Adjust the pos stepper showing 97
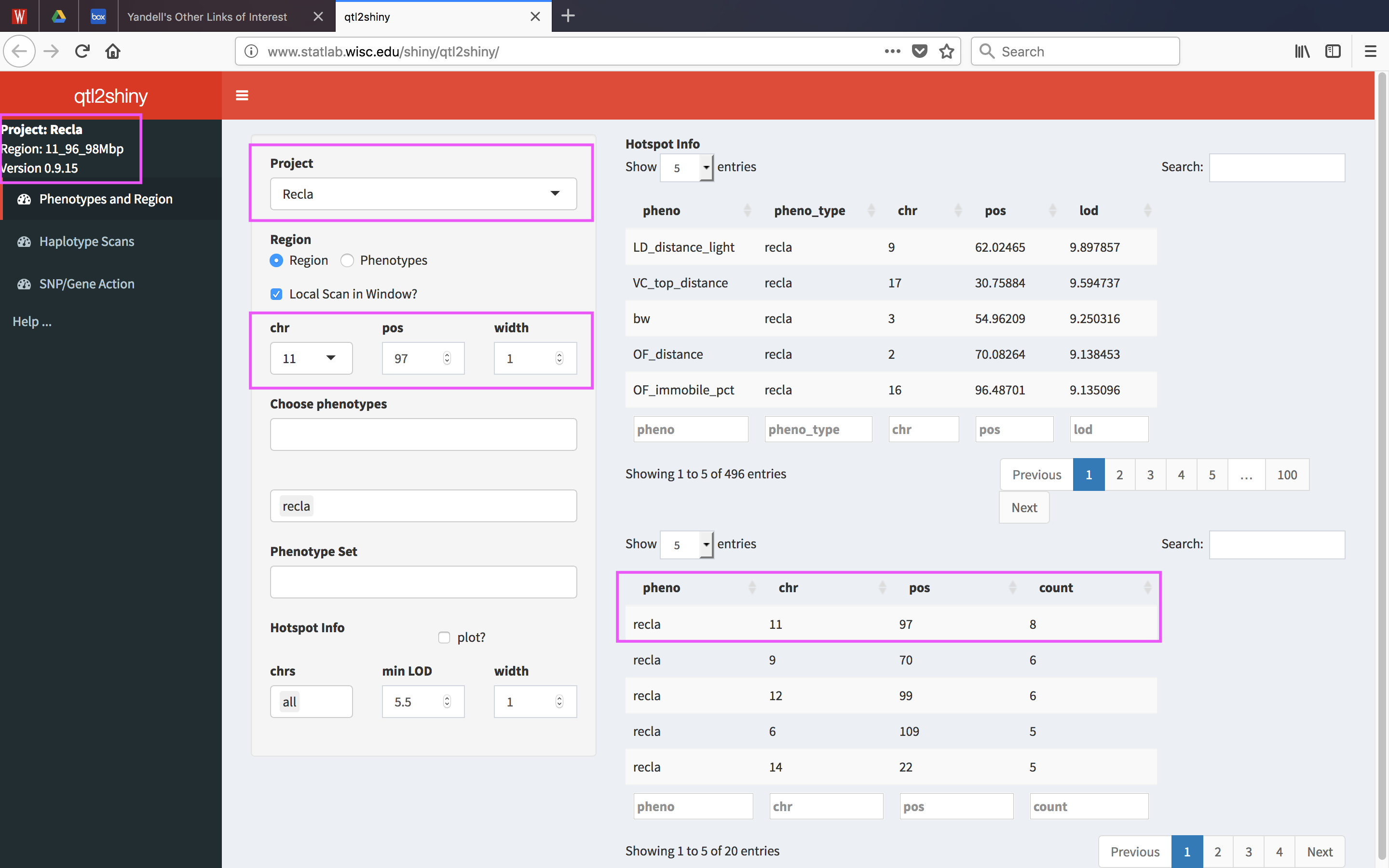Screen dimensions: 1389x868 coord(447,358)
